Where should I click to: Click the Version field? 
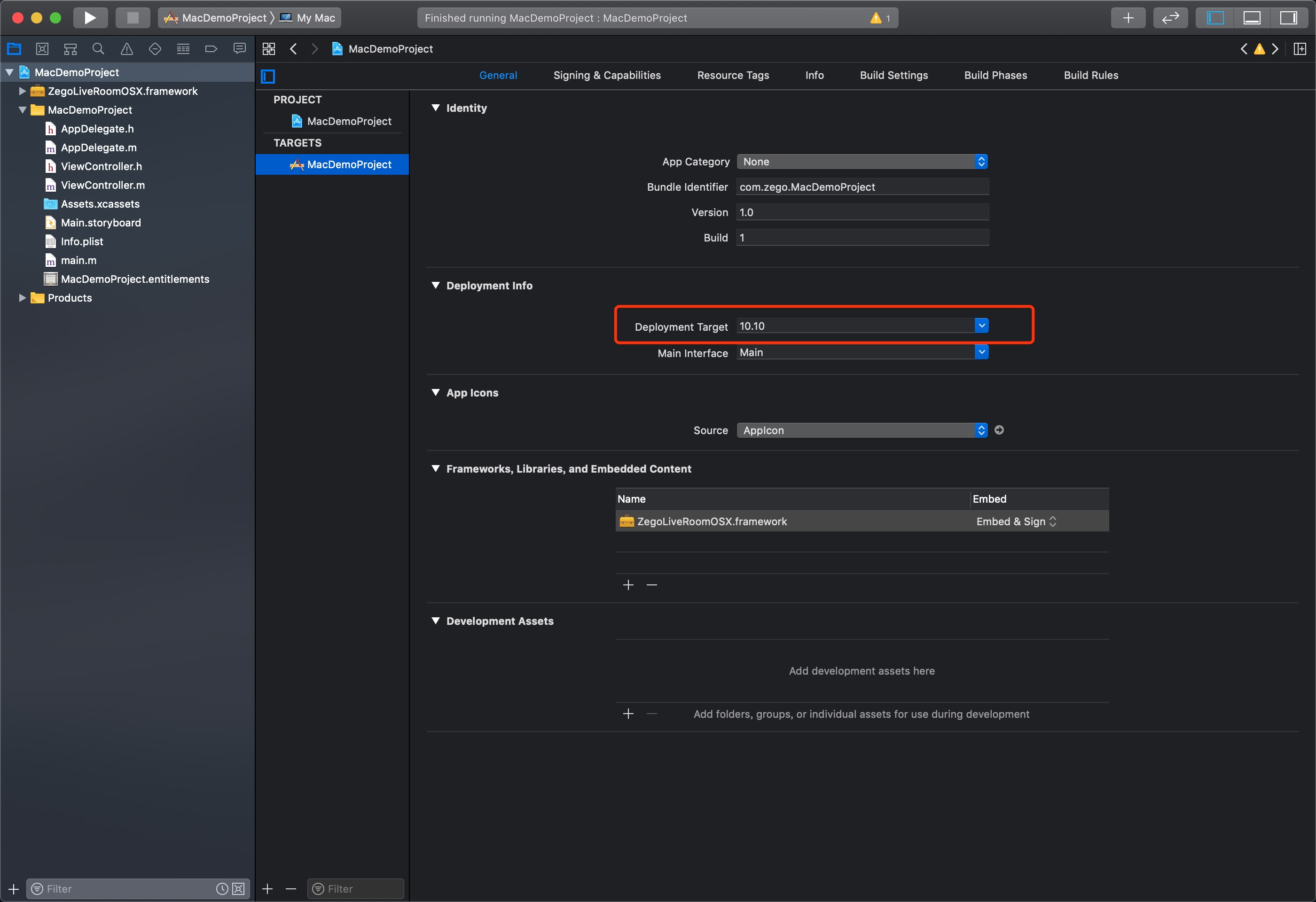pos(862,212)
